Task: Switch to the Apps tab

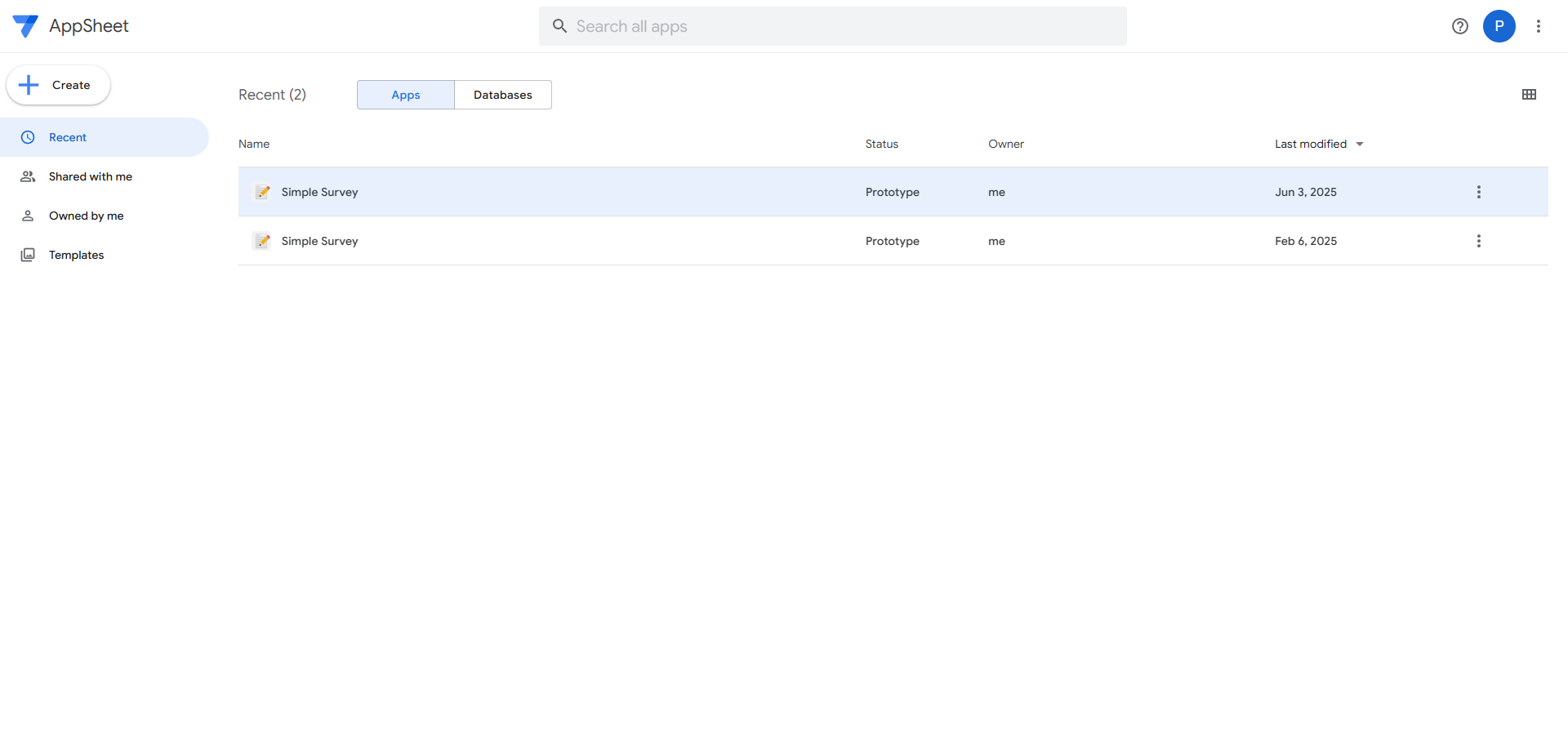Action: [x=405, y=94]
